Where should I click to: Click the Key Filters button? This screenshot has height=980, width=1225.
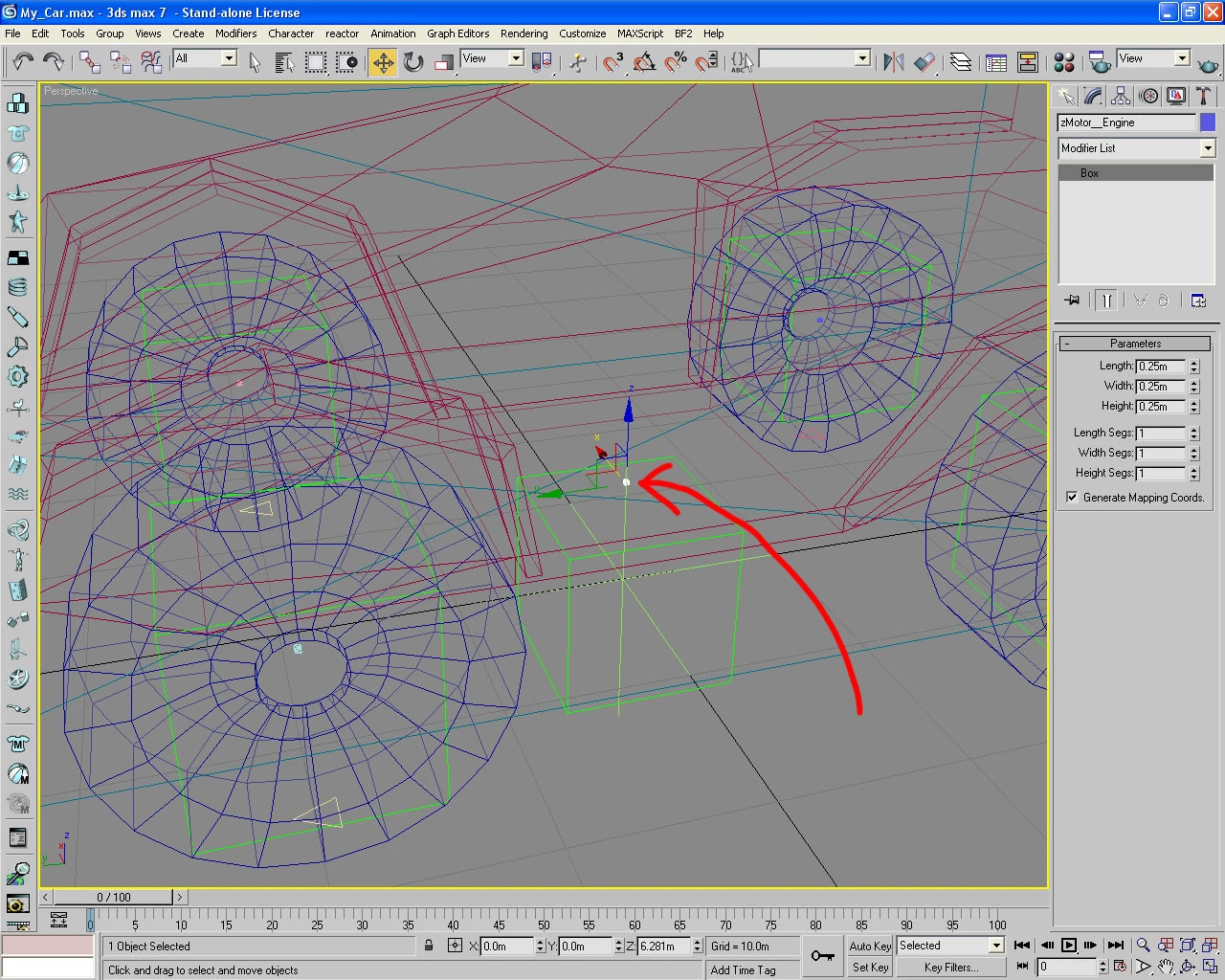click(950, 968)
